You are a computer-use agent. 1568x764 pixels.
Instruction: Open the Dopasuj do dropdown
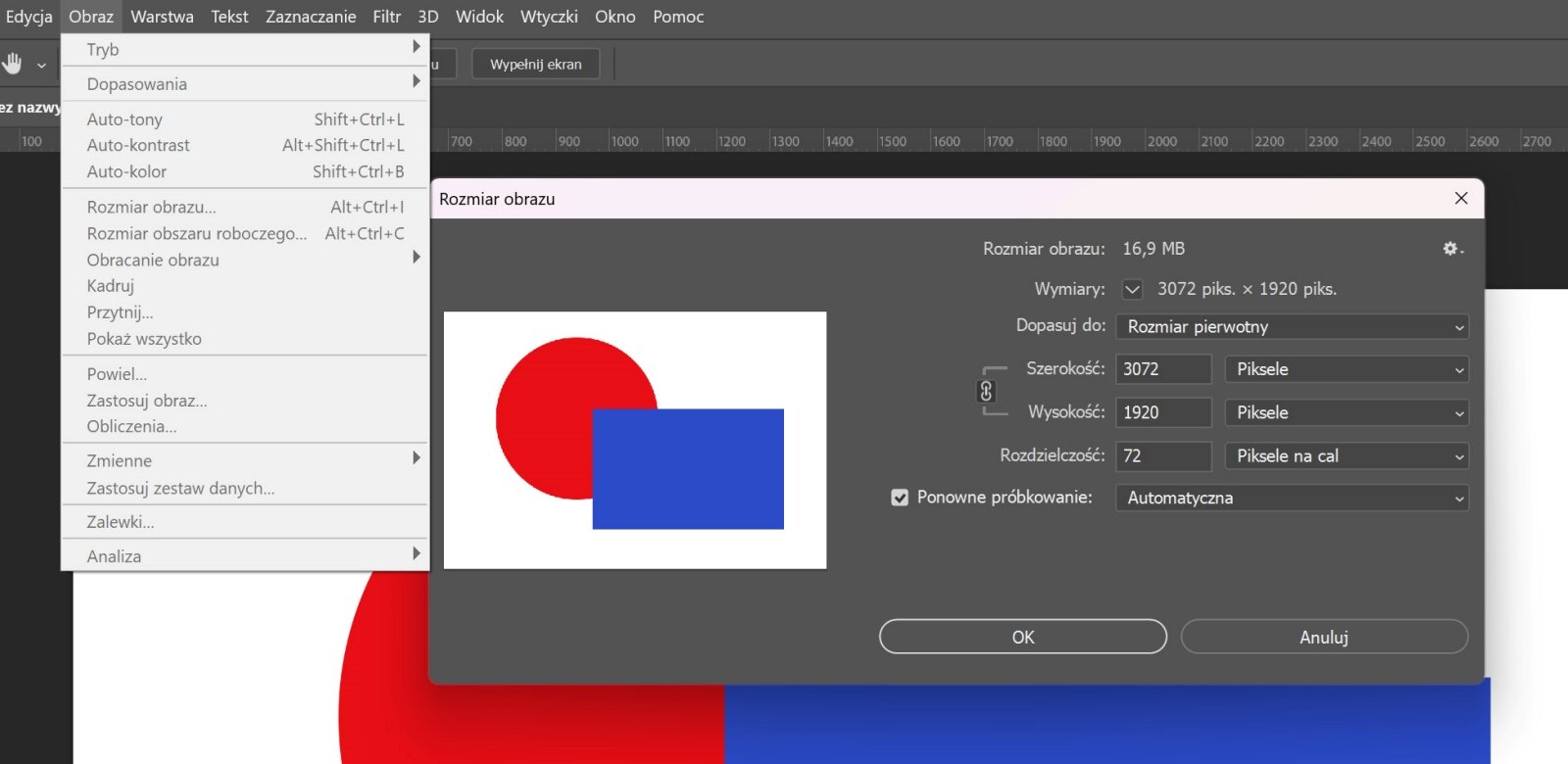(x=1292, y=327)
